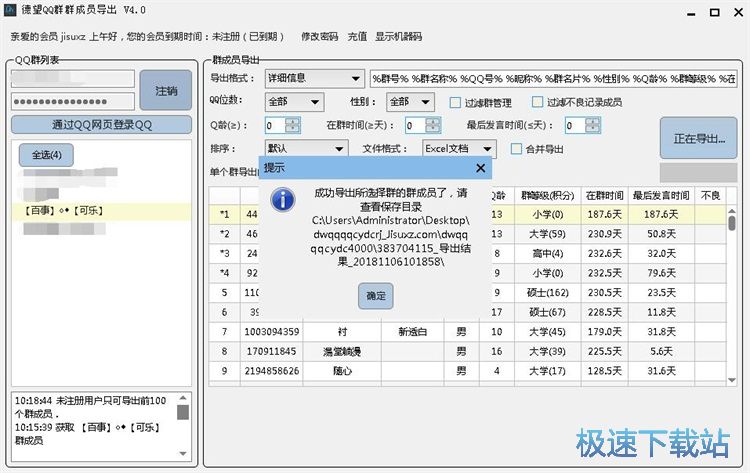The width and height of the screenshot is (750, 473).
Task: Click the export format template text field
Action: (553, 78)
